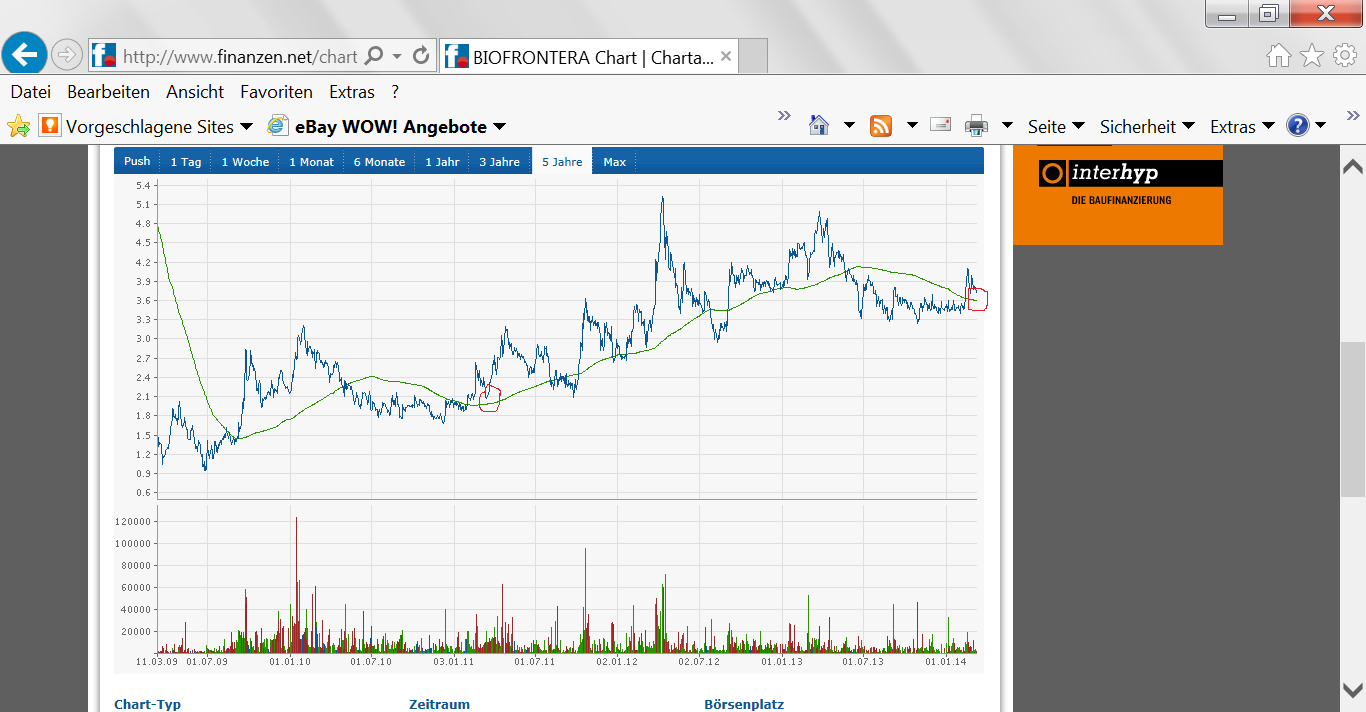The image size is (1366, 712).
Task: Expand the Vorgeschlagene Sites dropdown arrow
Action: 246,127
